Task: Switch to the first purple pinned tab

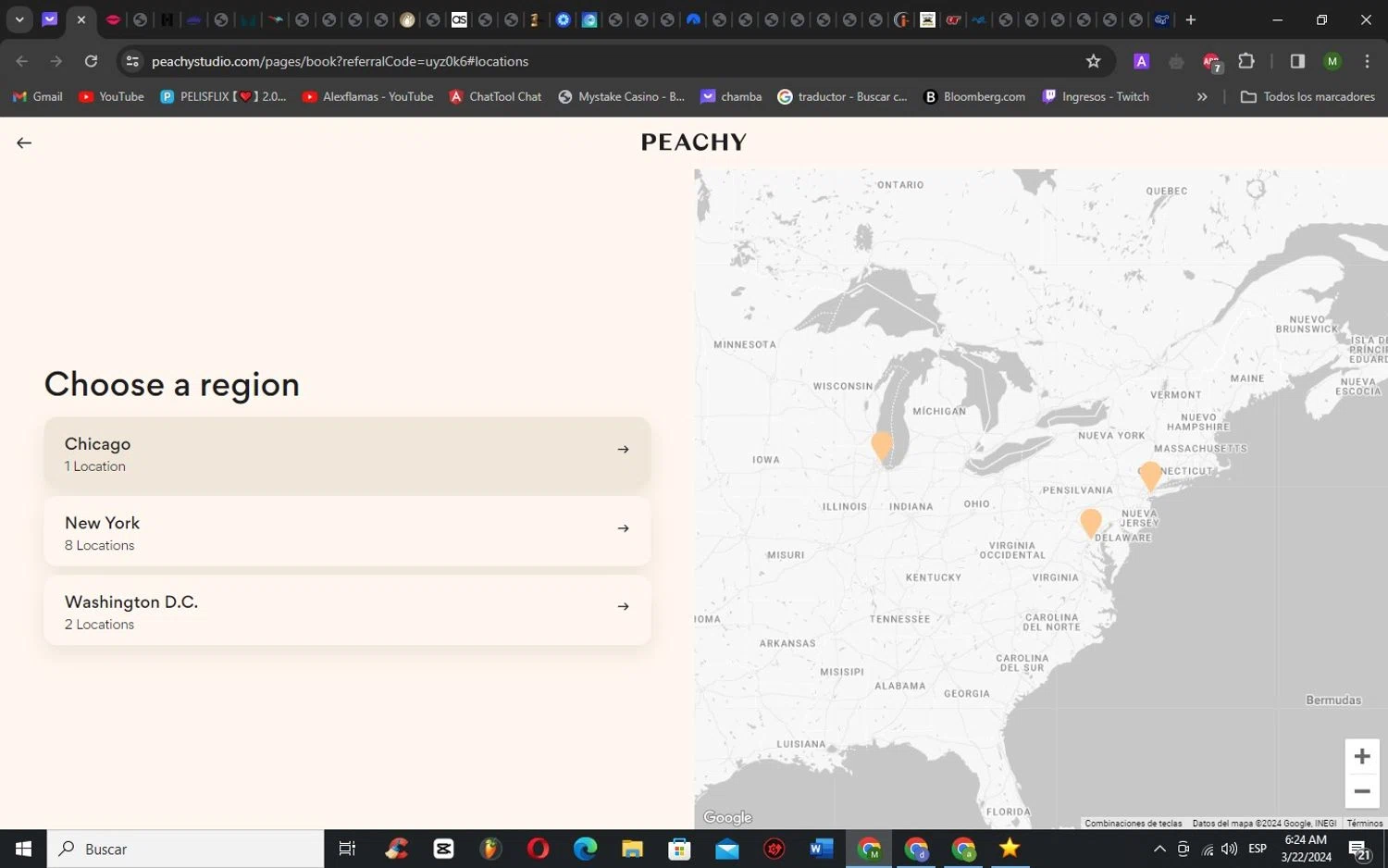Action: click(x=50, y=19)
